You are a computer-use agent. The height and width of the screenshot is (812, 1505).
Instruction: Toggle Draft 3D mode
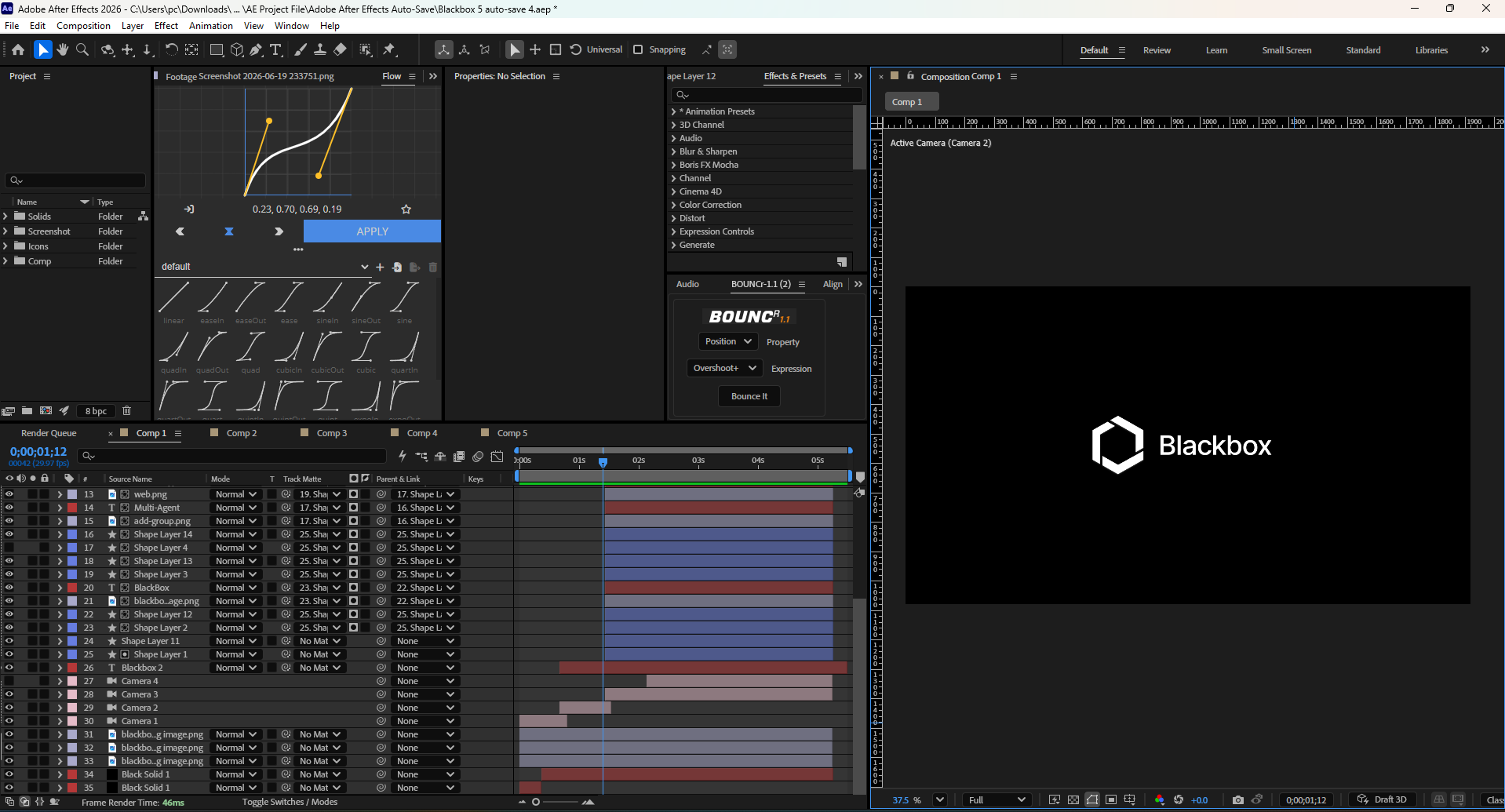pyautogui.click(x=1383, y=799)
